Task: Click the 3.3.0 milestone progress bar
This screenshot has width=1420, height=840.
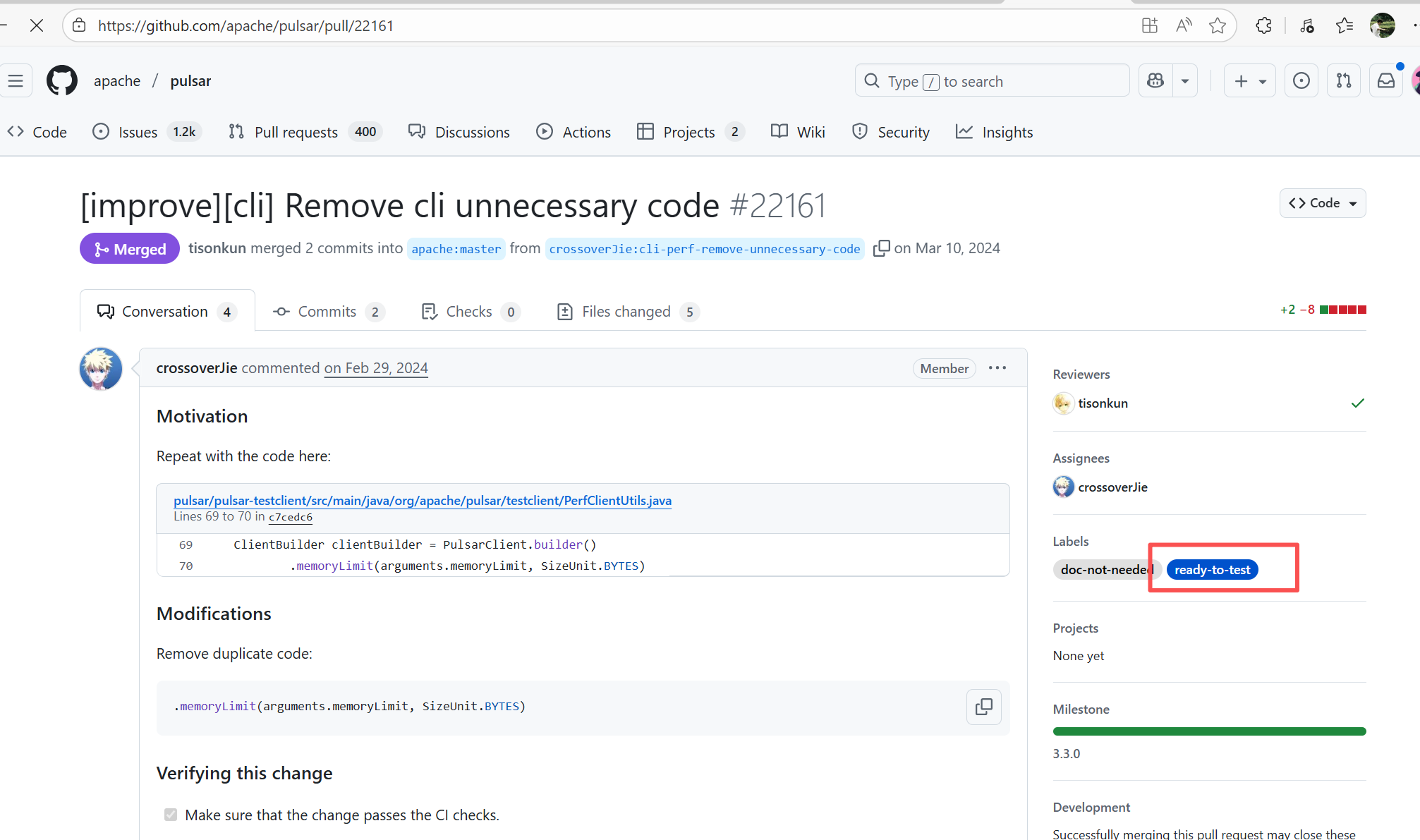Action: click(x=1209, y=731)
